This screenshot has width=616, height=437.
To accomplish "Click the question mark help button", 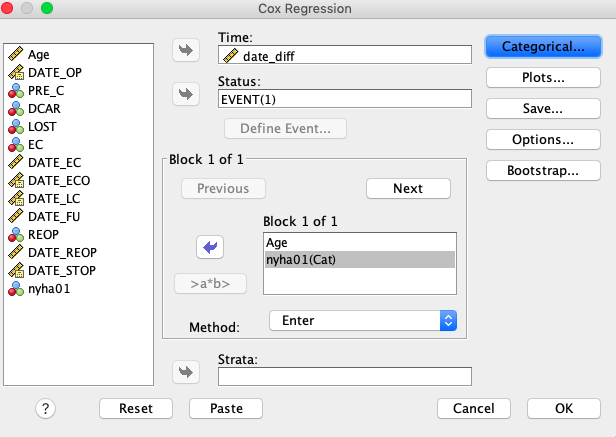I will [46, 409].
